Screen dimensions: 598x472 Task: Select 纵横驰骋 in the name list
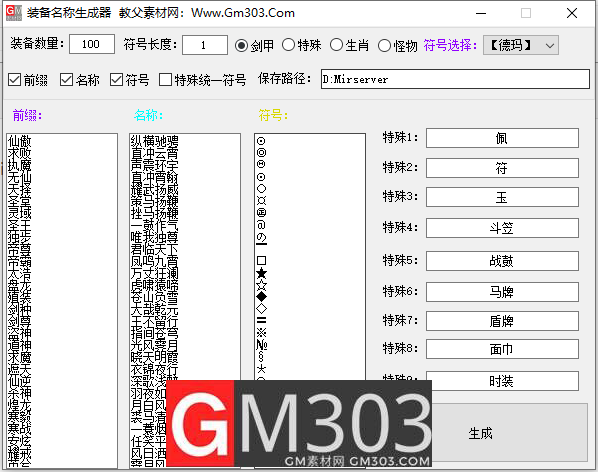coord(154,141)
